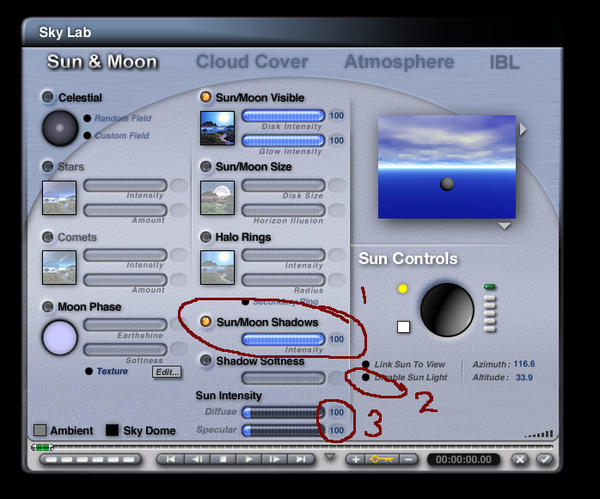
Task: Toggle the Comets option button
Action: [48, 237]
